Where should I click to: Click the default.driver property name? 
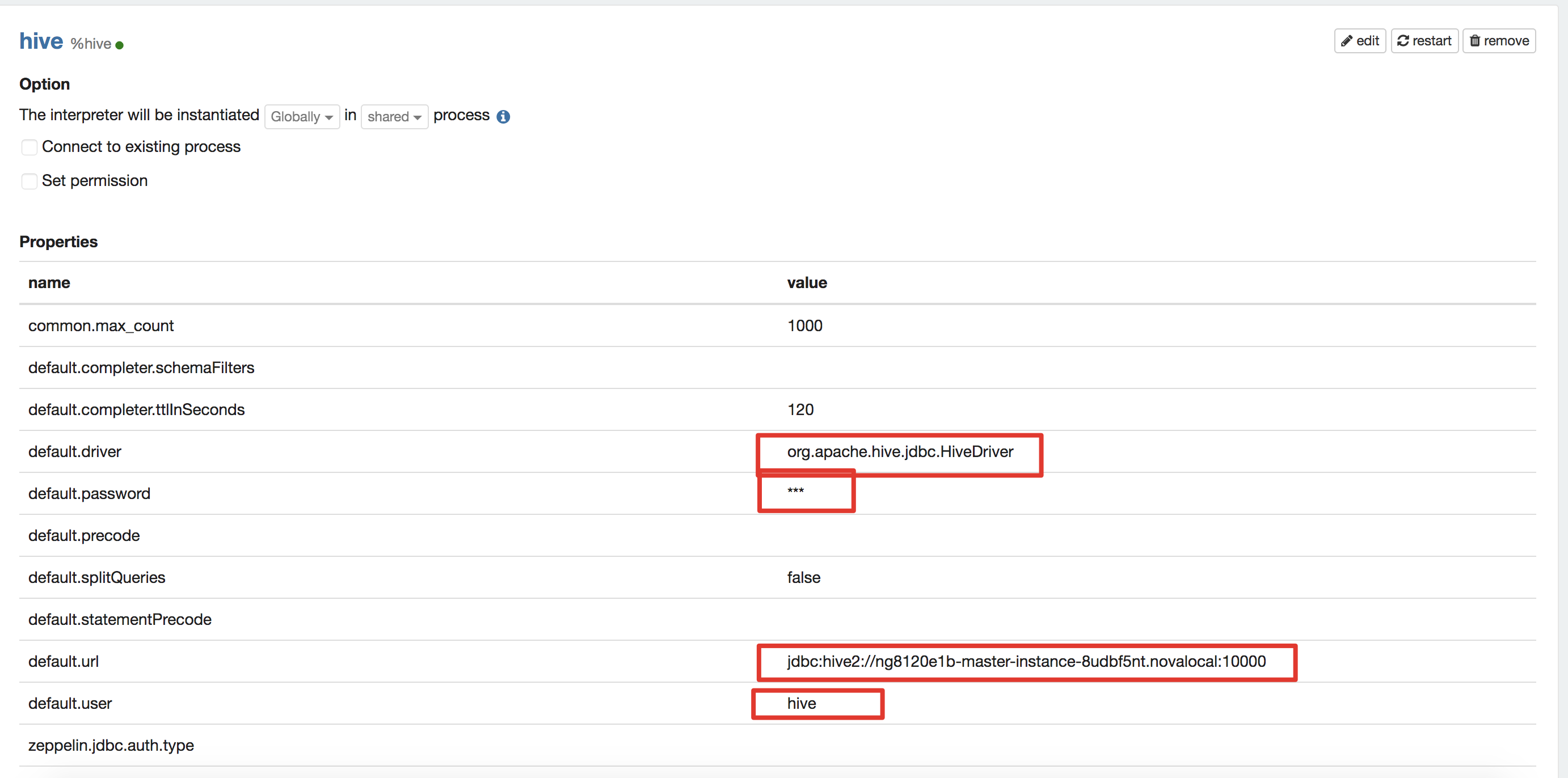click(x=75, y=451)
